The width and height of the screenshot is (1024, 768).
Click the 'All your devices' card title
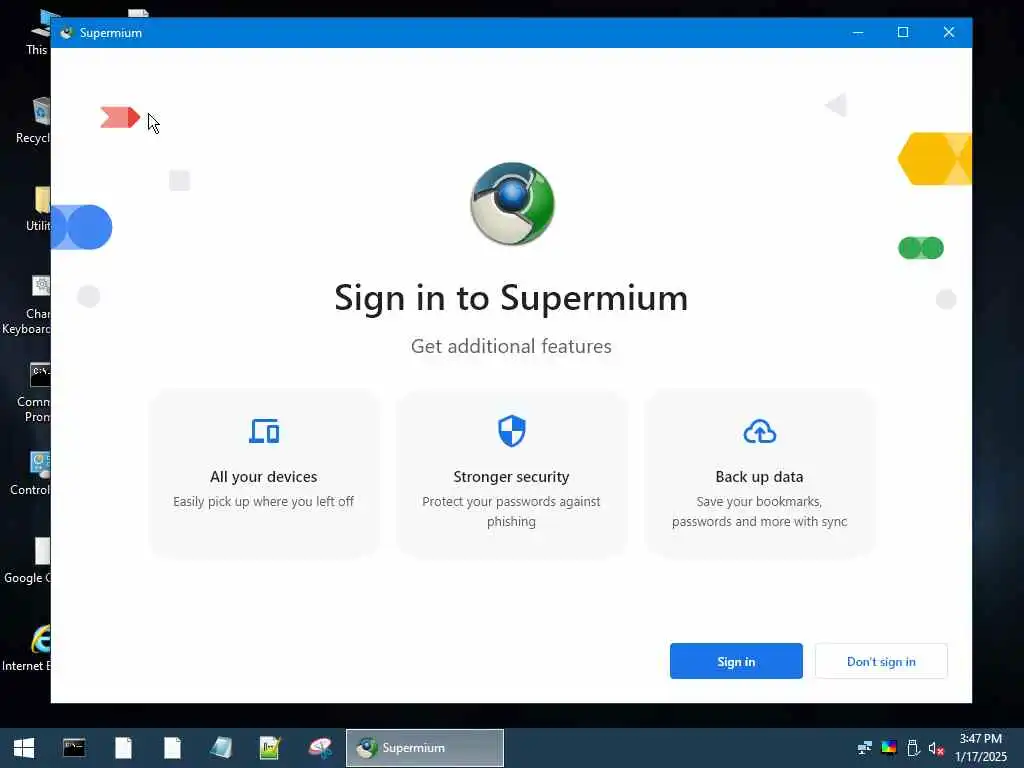coord(264,477)
